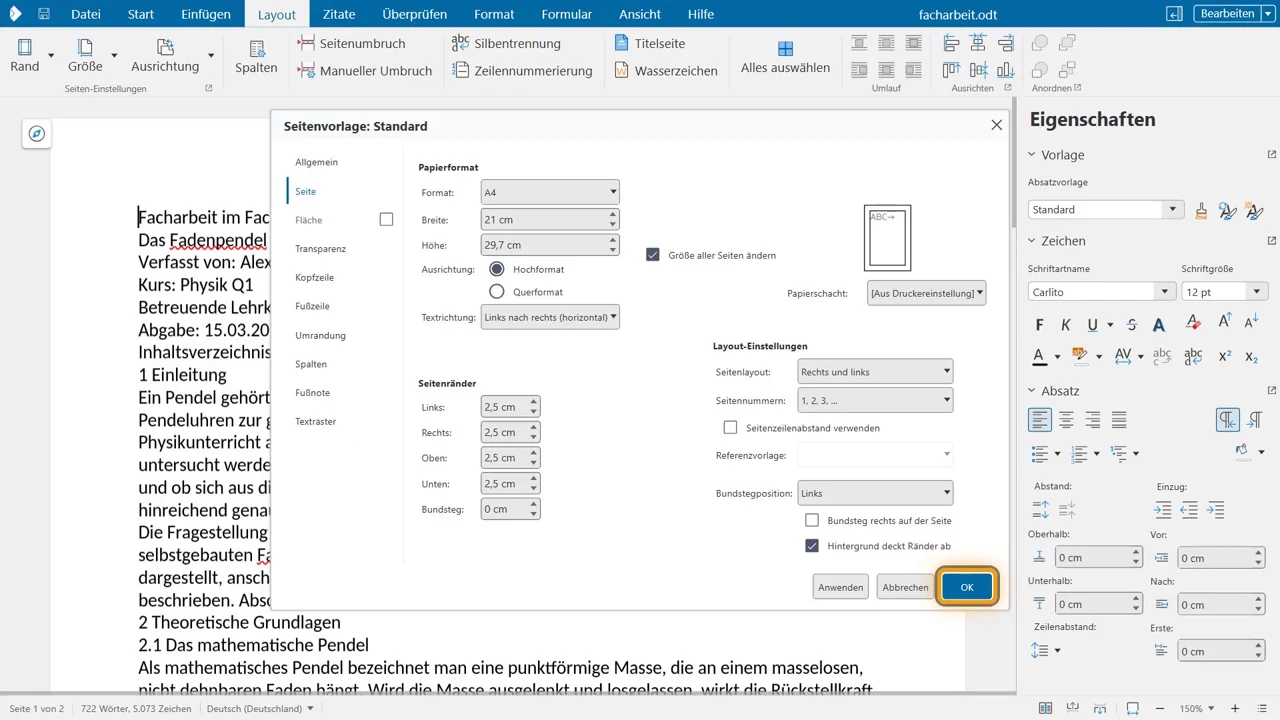The image size is (1280, 720).
Task: Switch to the Kopfzeile tab
Action: pyautogui.click(x=314, y=277)
